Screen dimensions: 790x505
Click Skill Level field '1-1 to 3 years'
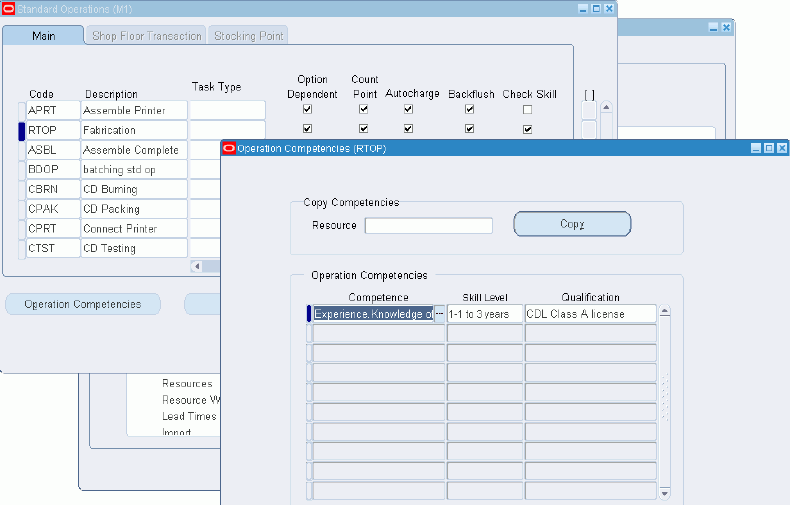(x=485, y=313)
